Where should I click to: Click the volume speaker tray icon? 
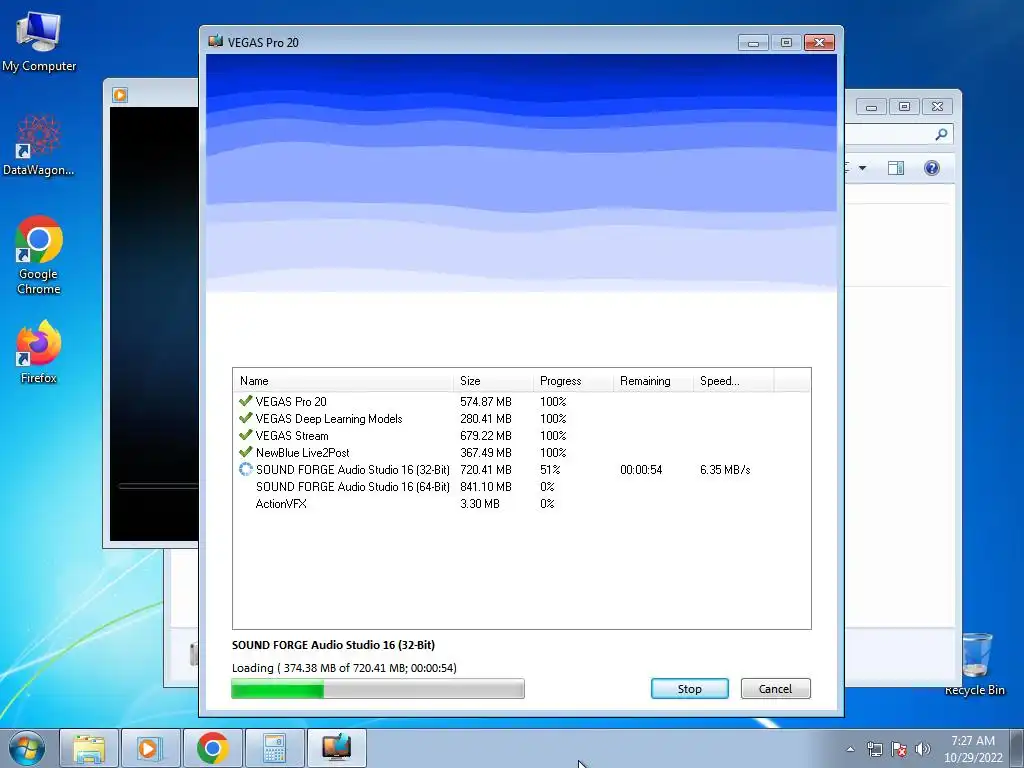[x=923, y=749]
